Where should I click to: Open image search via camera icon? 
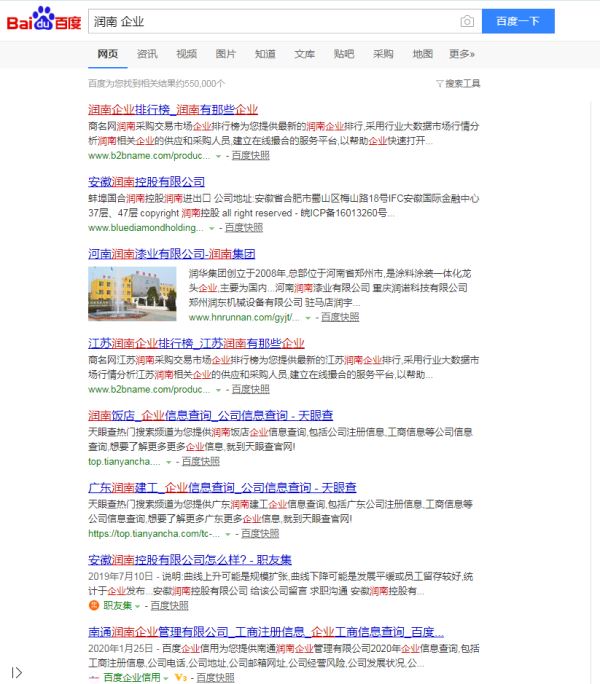click(x=467, y=21)
